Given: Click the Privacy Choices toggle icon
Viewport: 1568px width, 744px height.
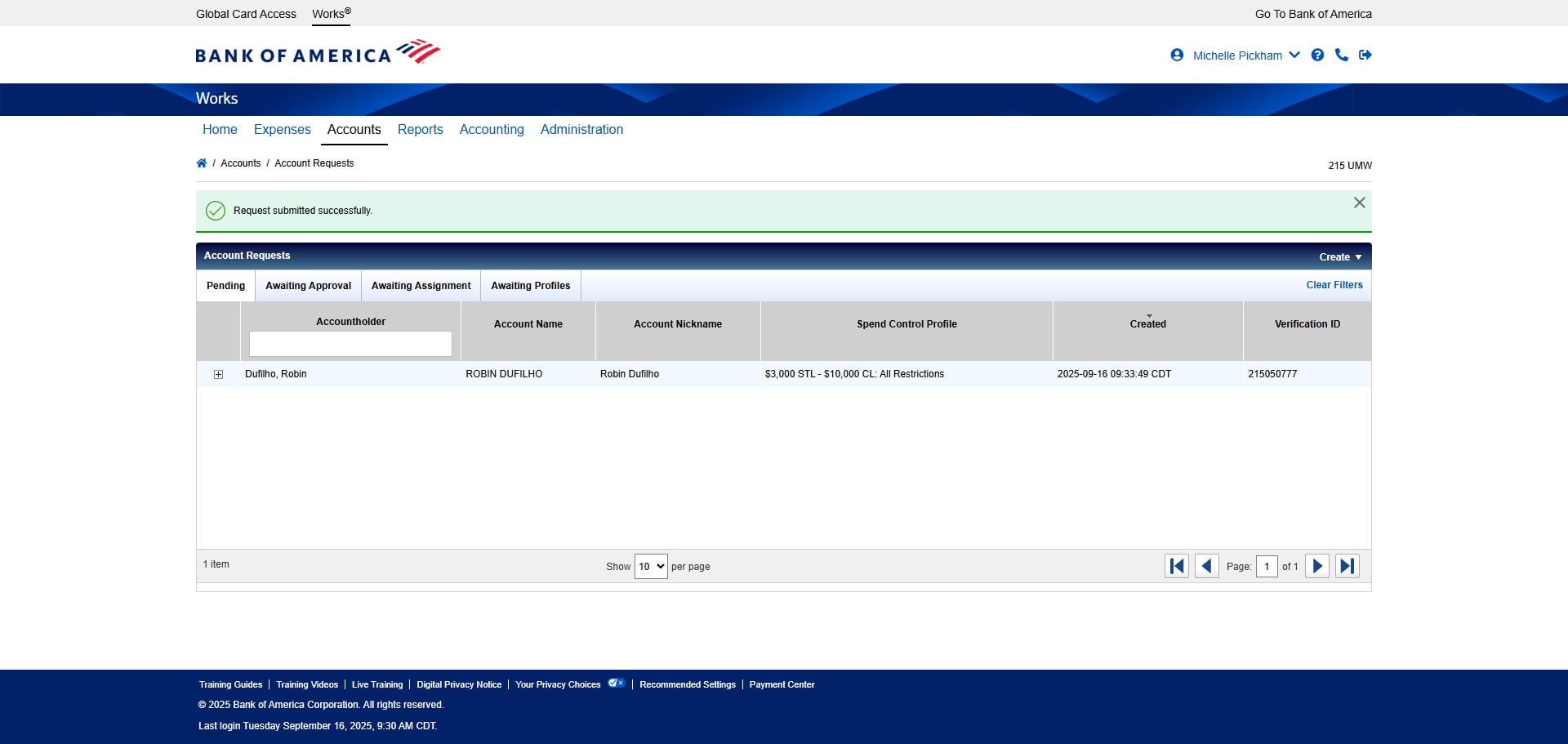Looking at the screenshot, I should click(x=617, y=684).
